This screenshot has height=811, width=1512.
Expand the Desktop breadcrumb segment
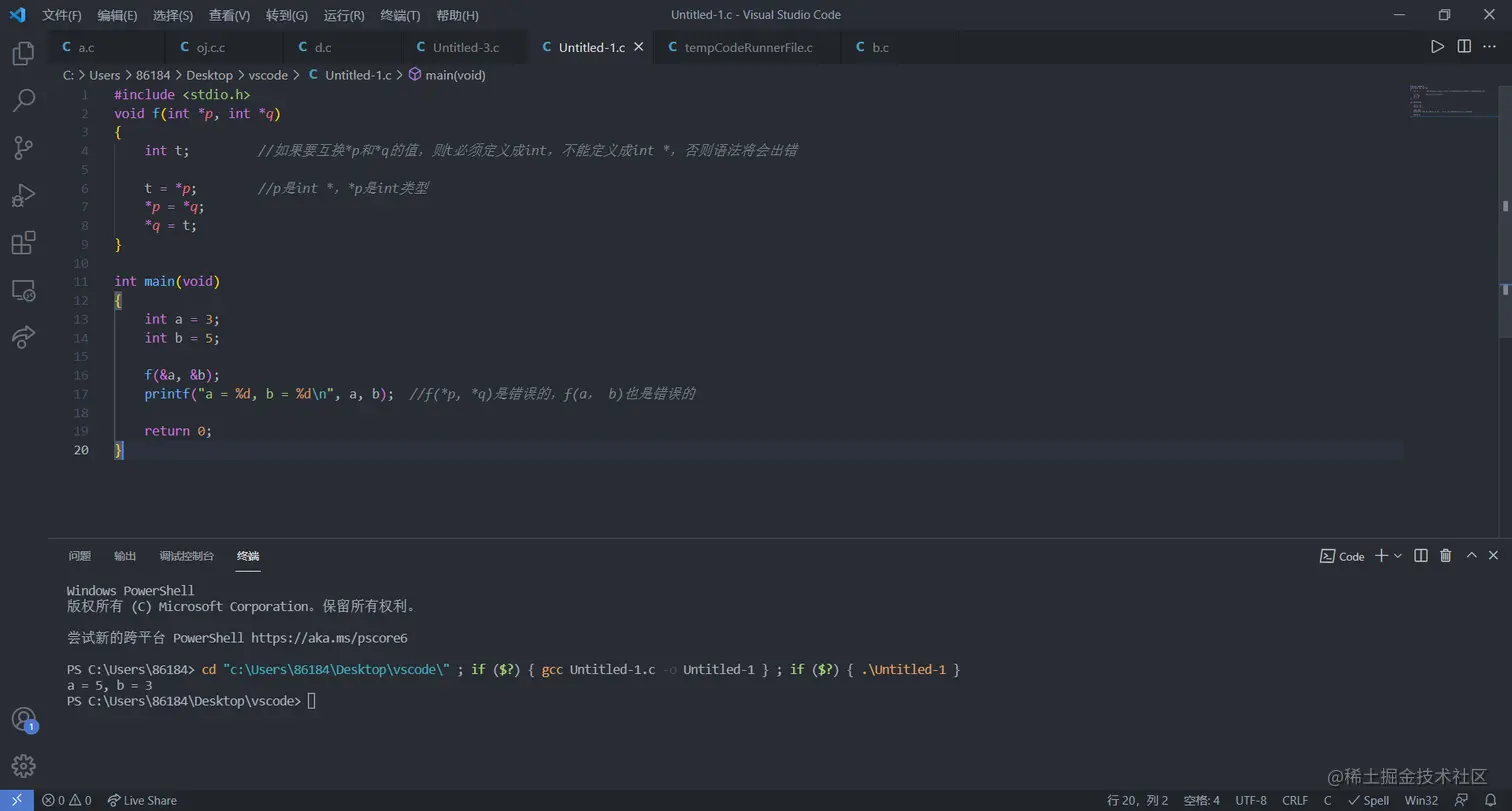(x=209, y=75)
